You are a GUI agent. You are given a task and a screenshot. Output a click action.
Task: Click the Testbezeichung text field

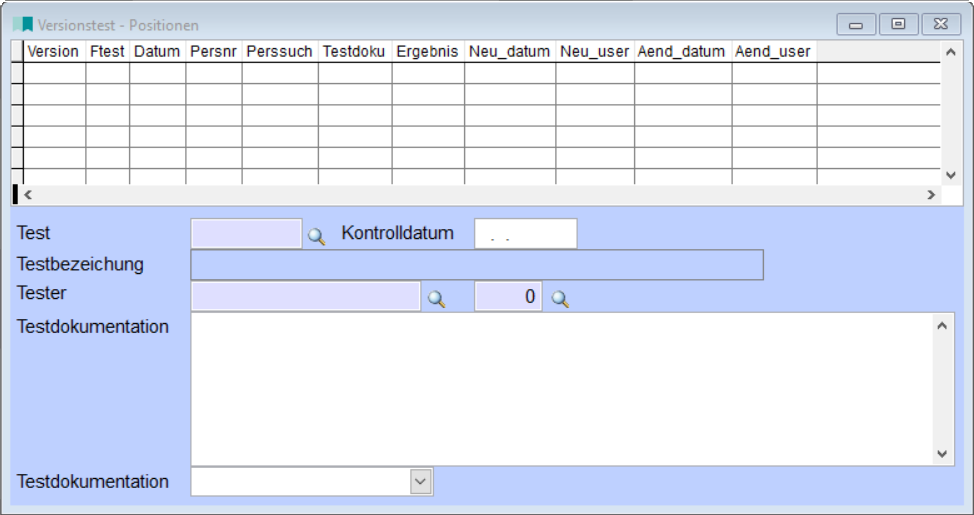477,265
